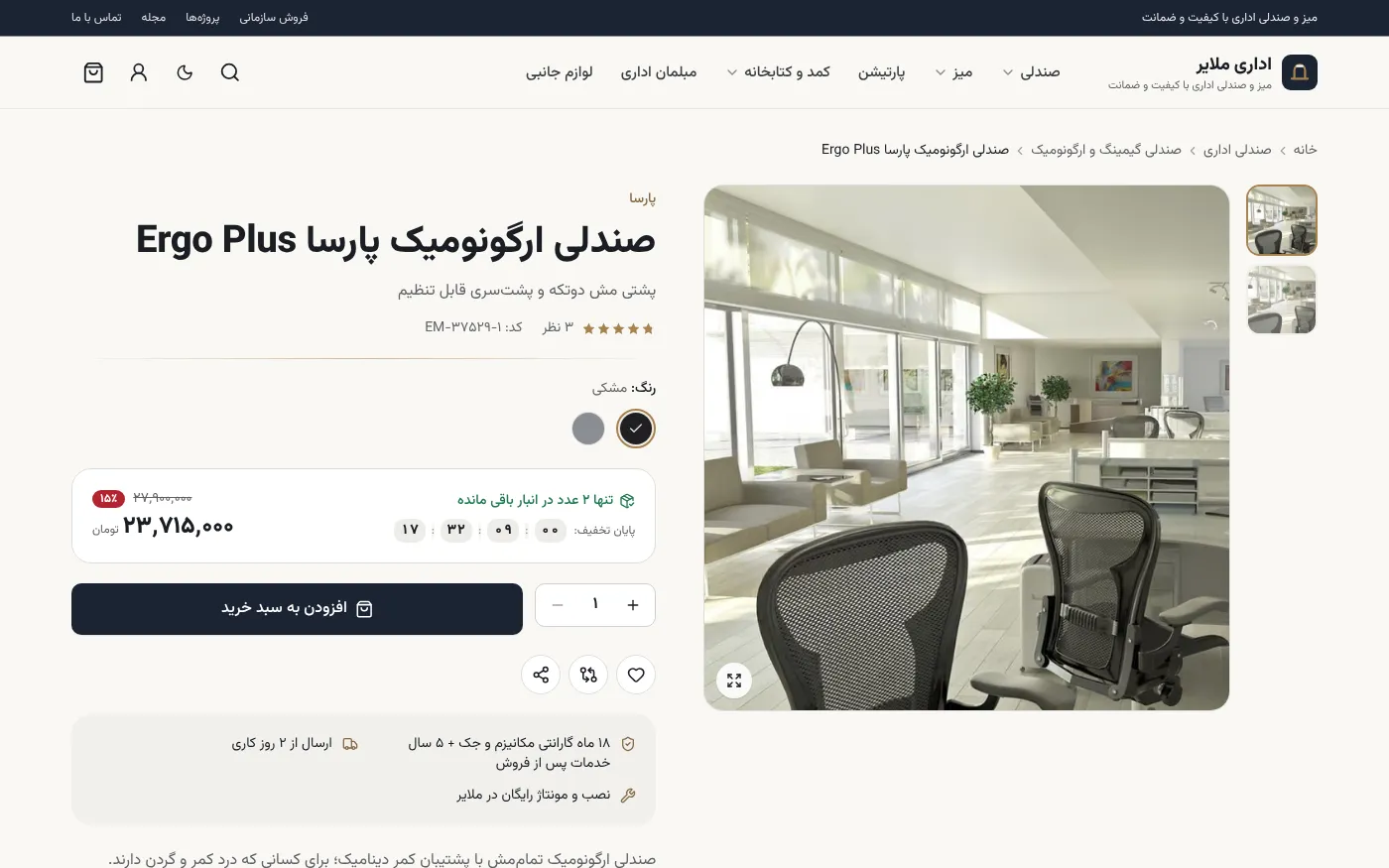The image size is (1389, 868).
Task: Click the product code EM-۳۷۵۲۹-۱ text
Action: (x=473, y=327)
